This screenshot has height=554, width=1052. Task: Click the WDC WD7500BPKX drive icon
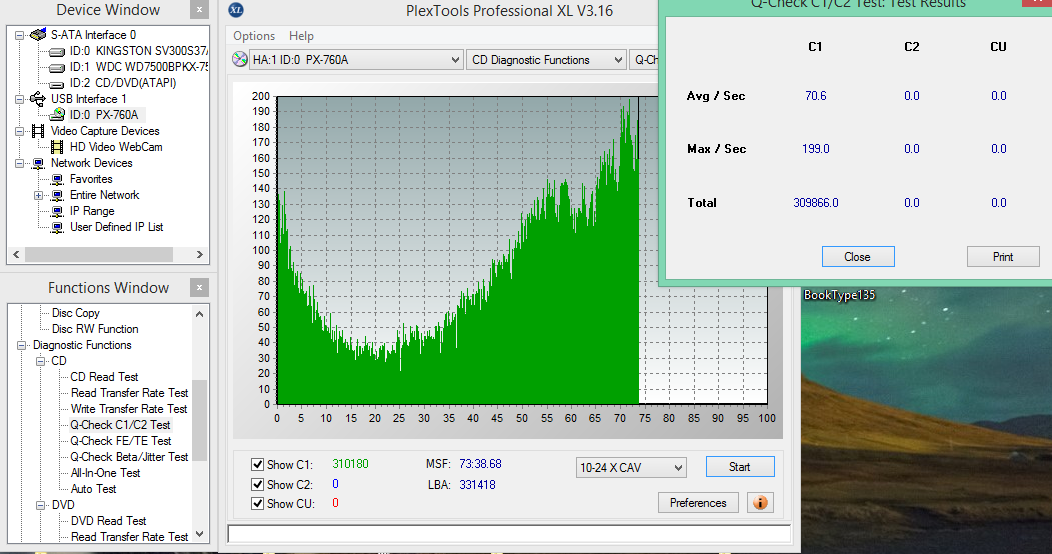point(57,67)
